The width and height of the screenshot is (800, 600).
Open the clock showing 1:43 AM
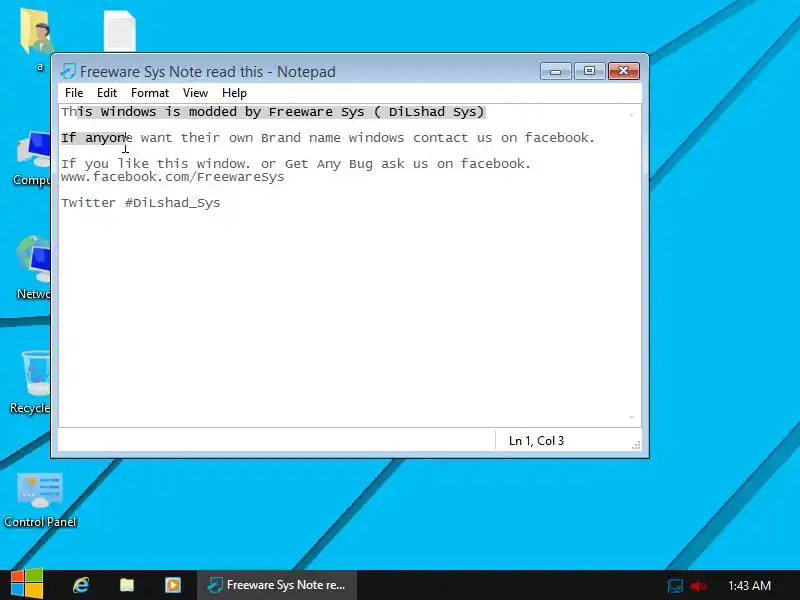(749, 585)
